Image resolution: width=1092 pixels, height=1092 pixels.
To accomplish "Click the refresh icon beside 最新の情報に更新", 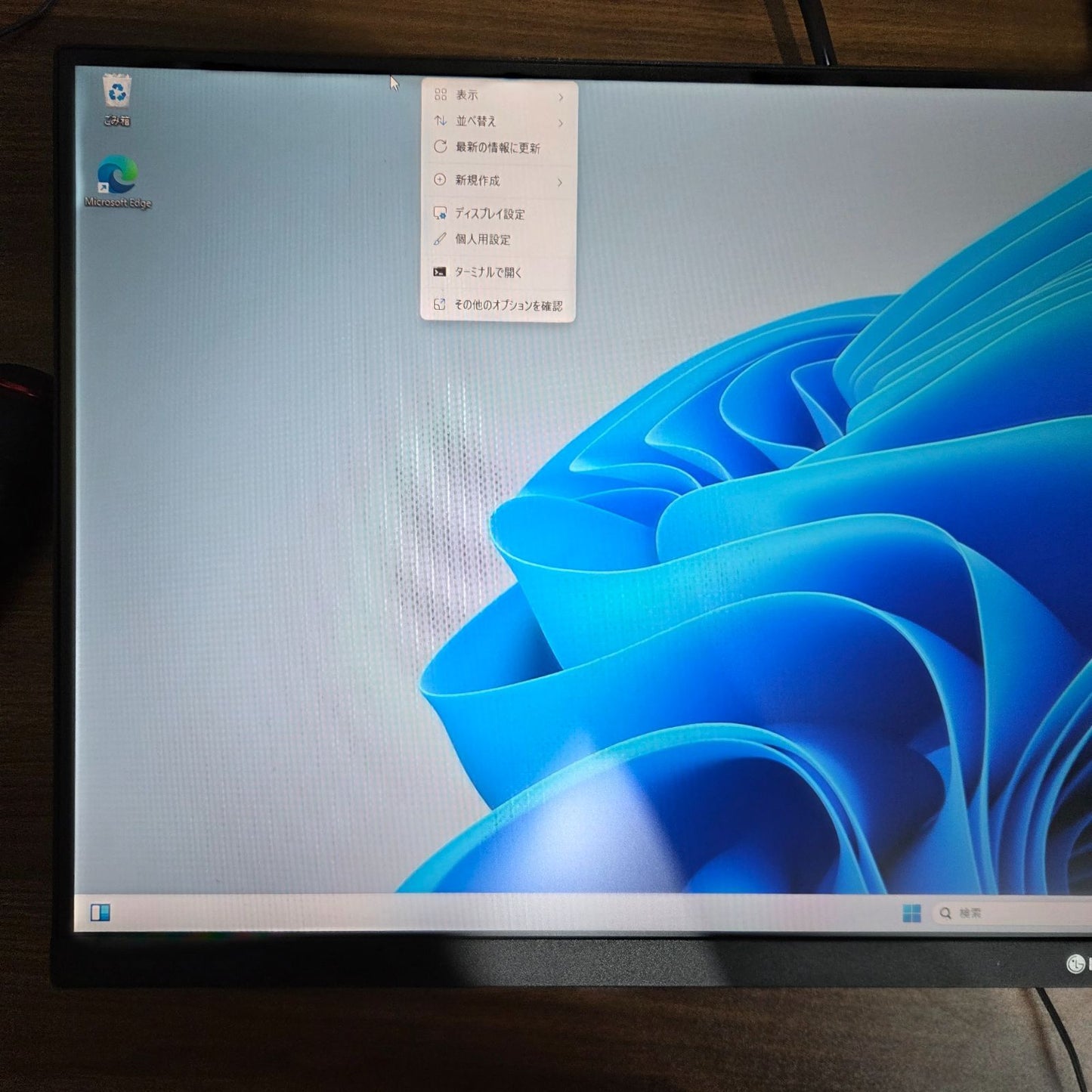I will tap(440, 147).
